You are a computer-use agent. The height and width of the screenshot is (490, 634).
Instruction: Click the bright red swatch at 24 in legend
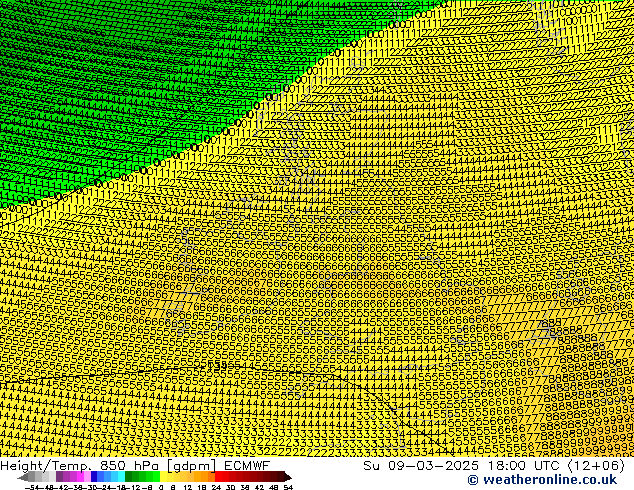coord(219,476)
